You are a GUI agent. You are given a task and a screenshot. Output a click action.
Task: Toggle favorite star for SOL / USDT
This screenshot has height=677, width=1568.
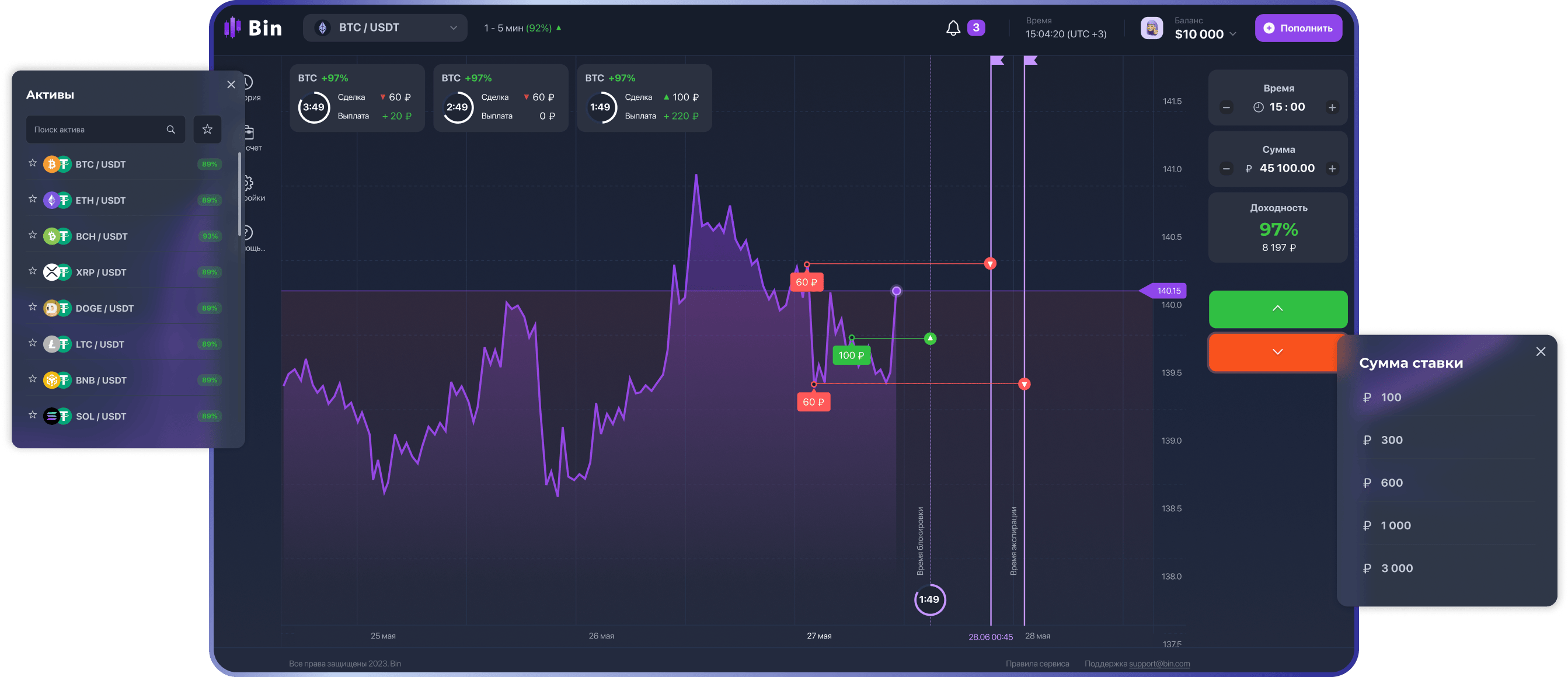tap(33, 415)
